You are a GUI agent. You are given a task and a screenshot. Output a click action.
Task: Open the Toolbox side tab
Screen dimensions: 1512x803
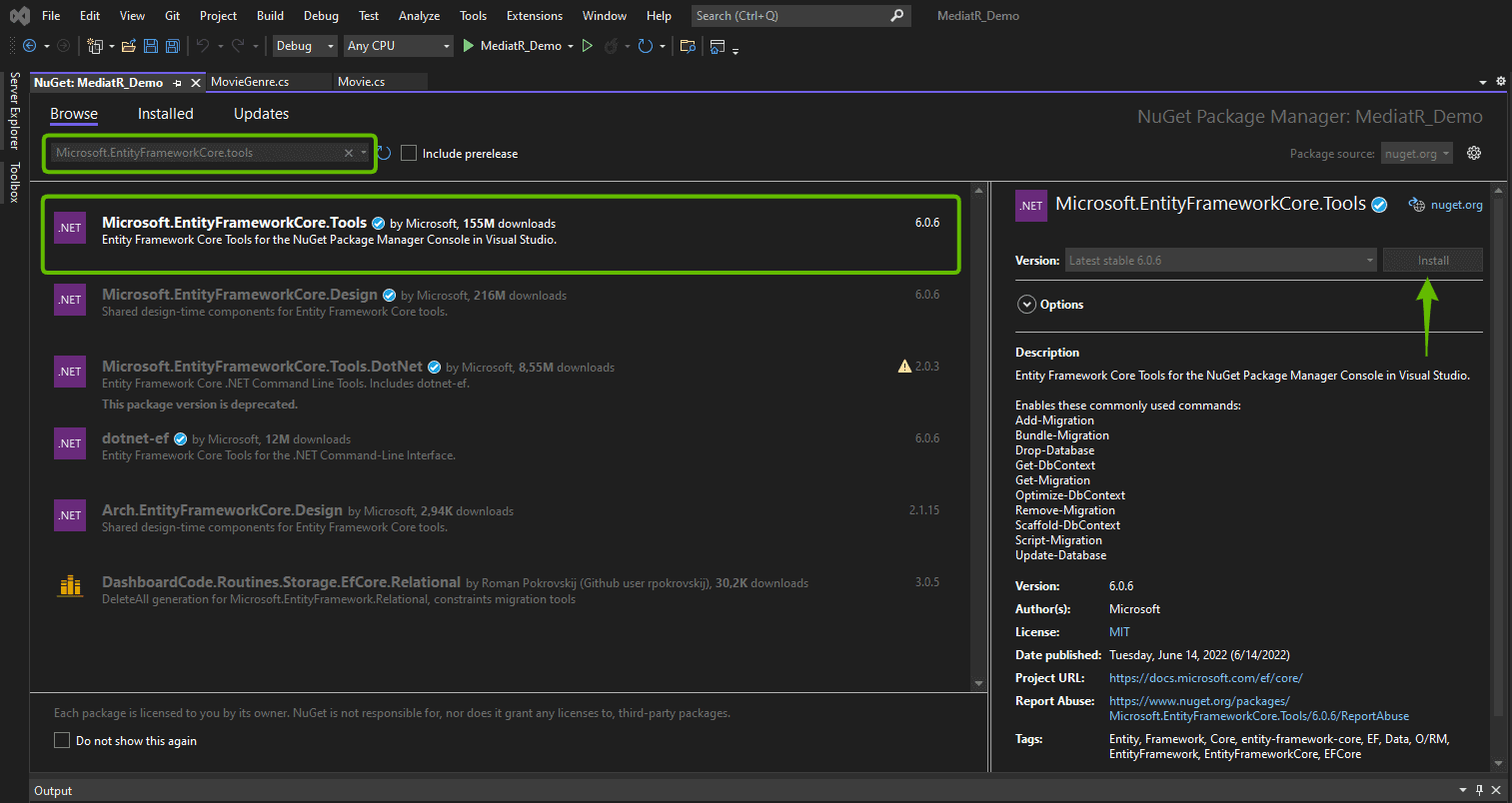[14, 182]
